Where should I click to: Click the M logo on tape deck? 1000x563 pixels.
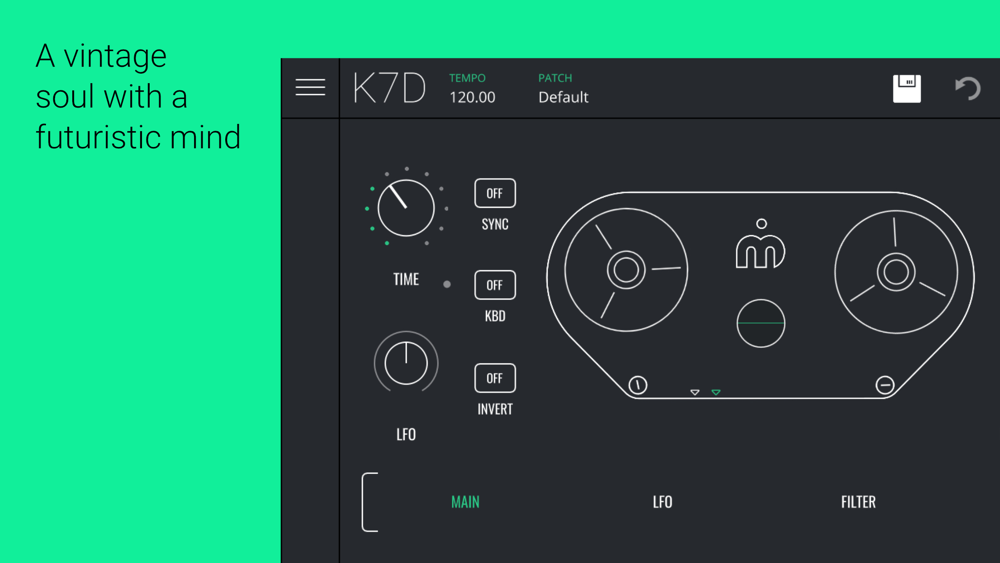click(x=760, y=244)
